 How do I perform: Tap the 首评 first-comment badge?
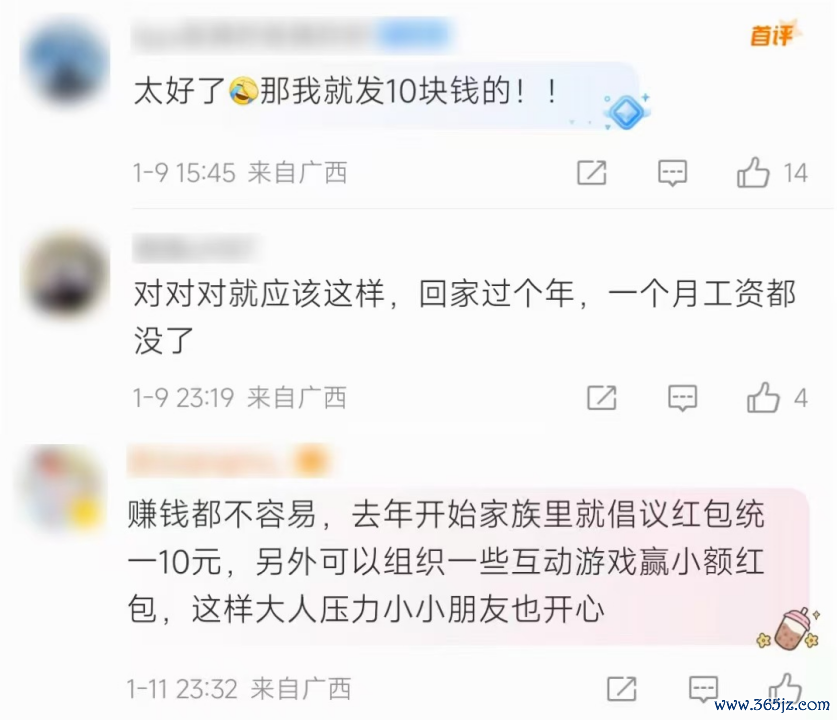[773, 34]
